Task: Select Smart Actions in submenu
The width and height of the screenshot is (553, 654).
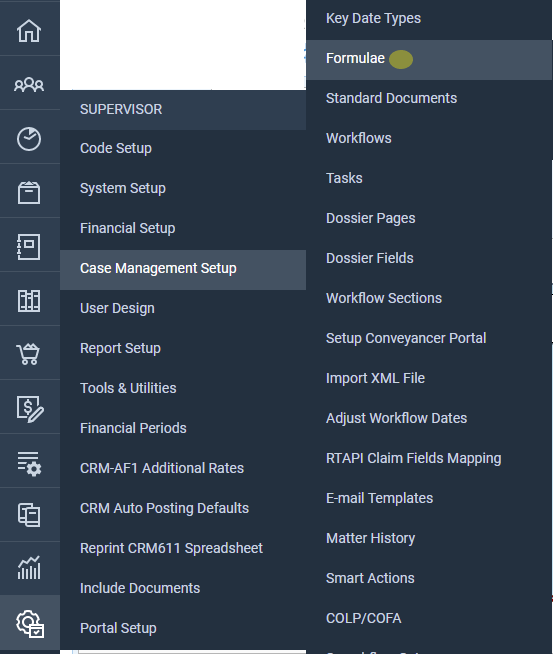Action: [x=429, y=579]
